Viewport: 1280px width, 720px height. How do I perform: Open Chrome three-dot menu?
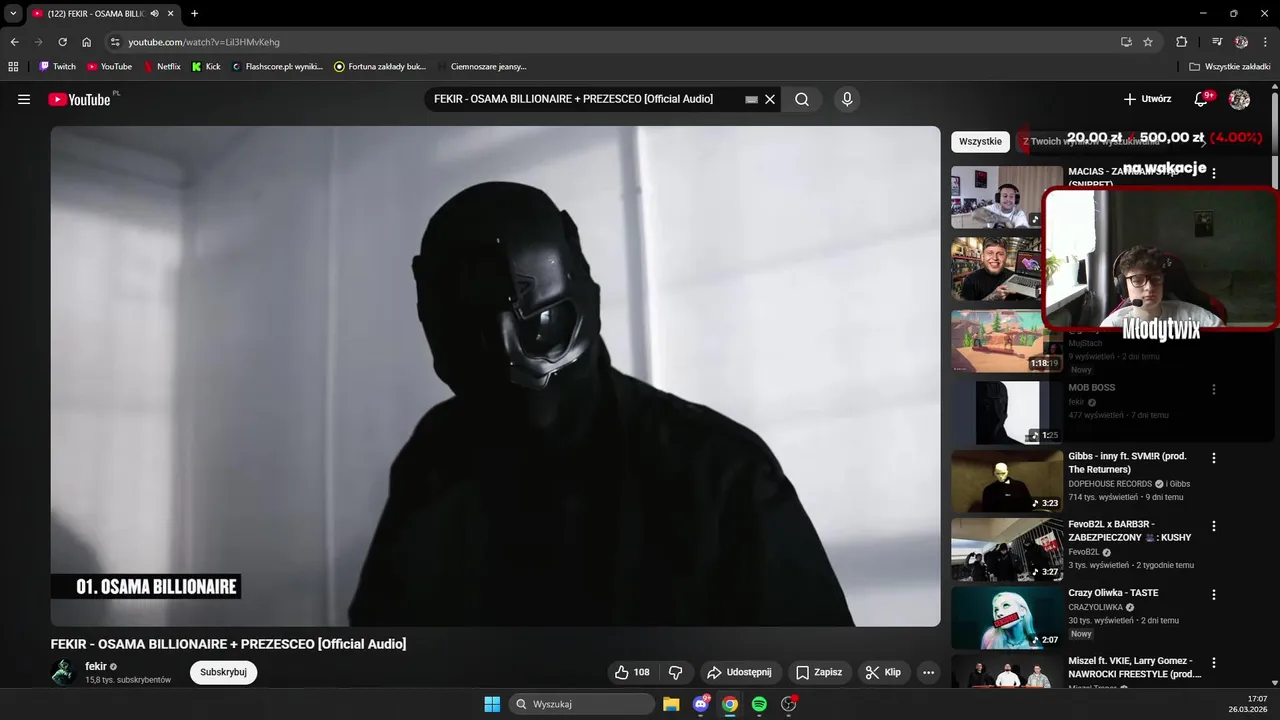click(1265, 42)
